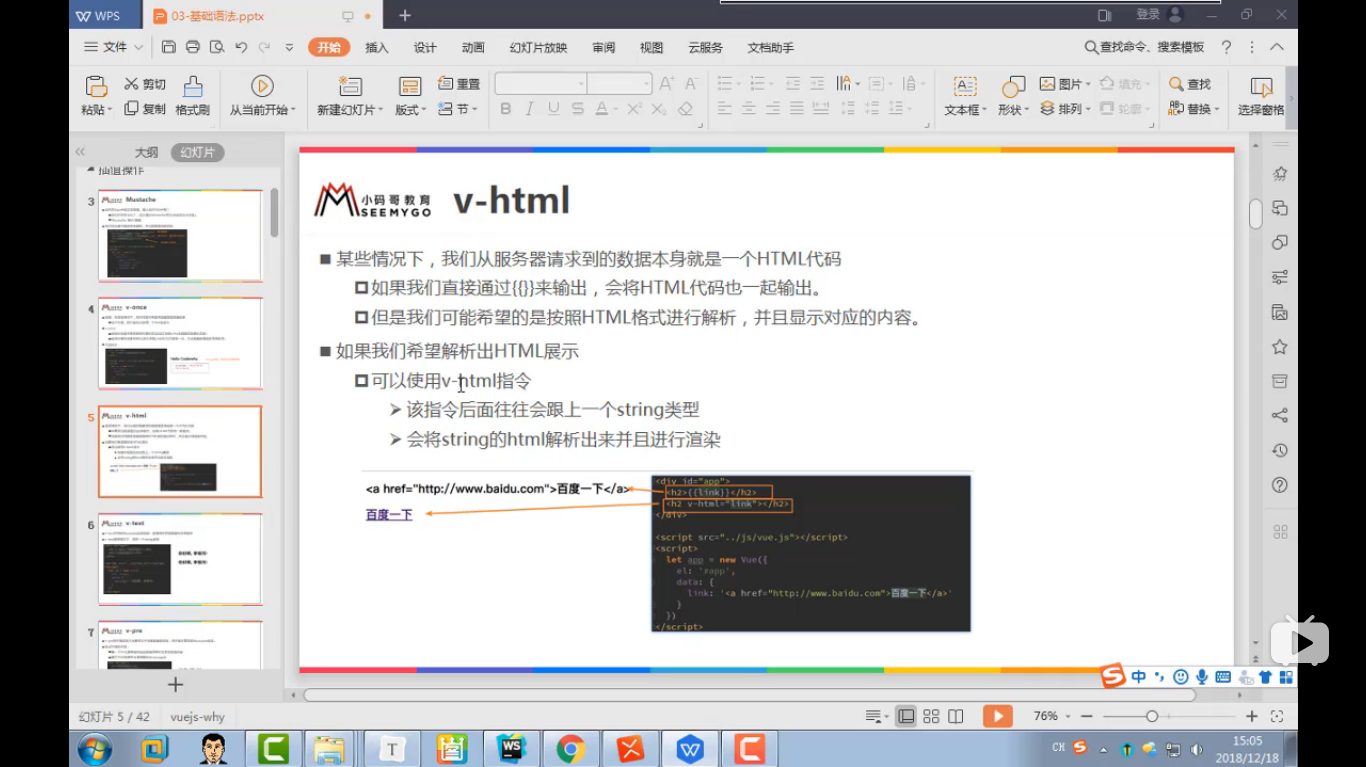Select slide 4 v-once thumbnail

(x=180, y=343)
